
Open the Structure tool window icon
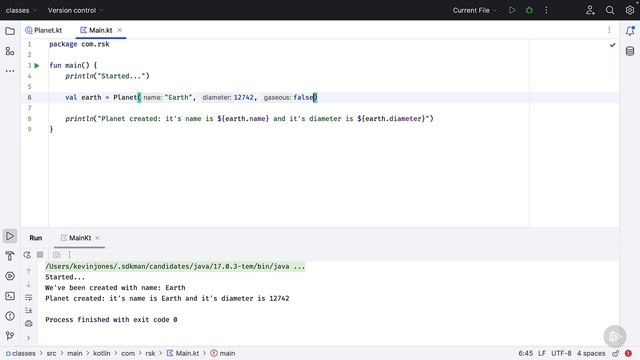(x=10, y=51)
